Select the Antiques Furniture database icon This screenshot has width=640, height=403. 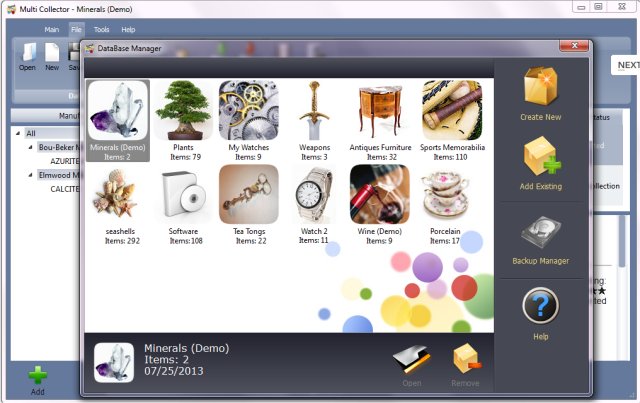pos(380,110)
